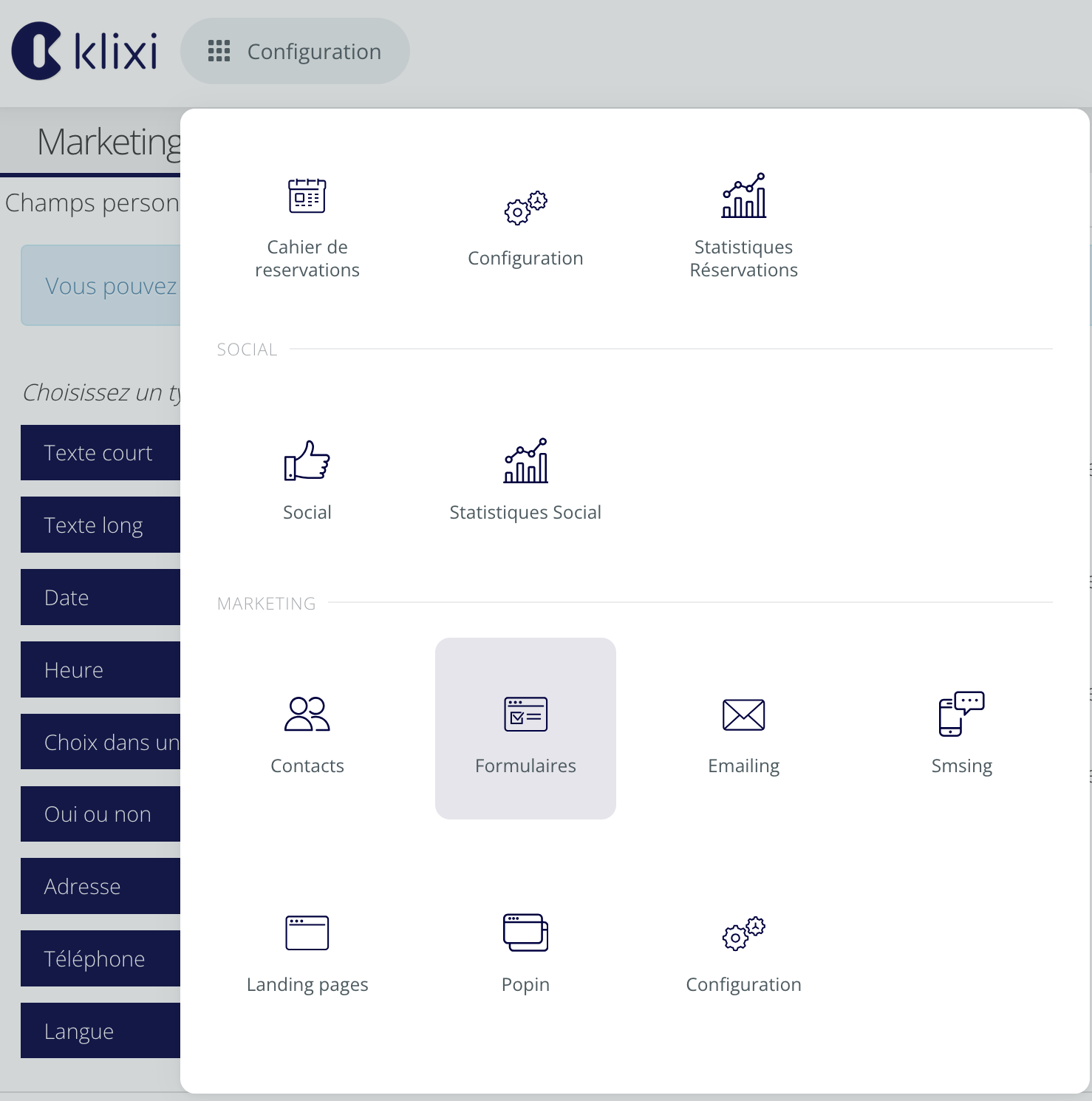Select the Oui ou non field type

(100, 814)
